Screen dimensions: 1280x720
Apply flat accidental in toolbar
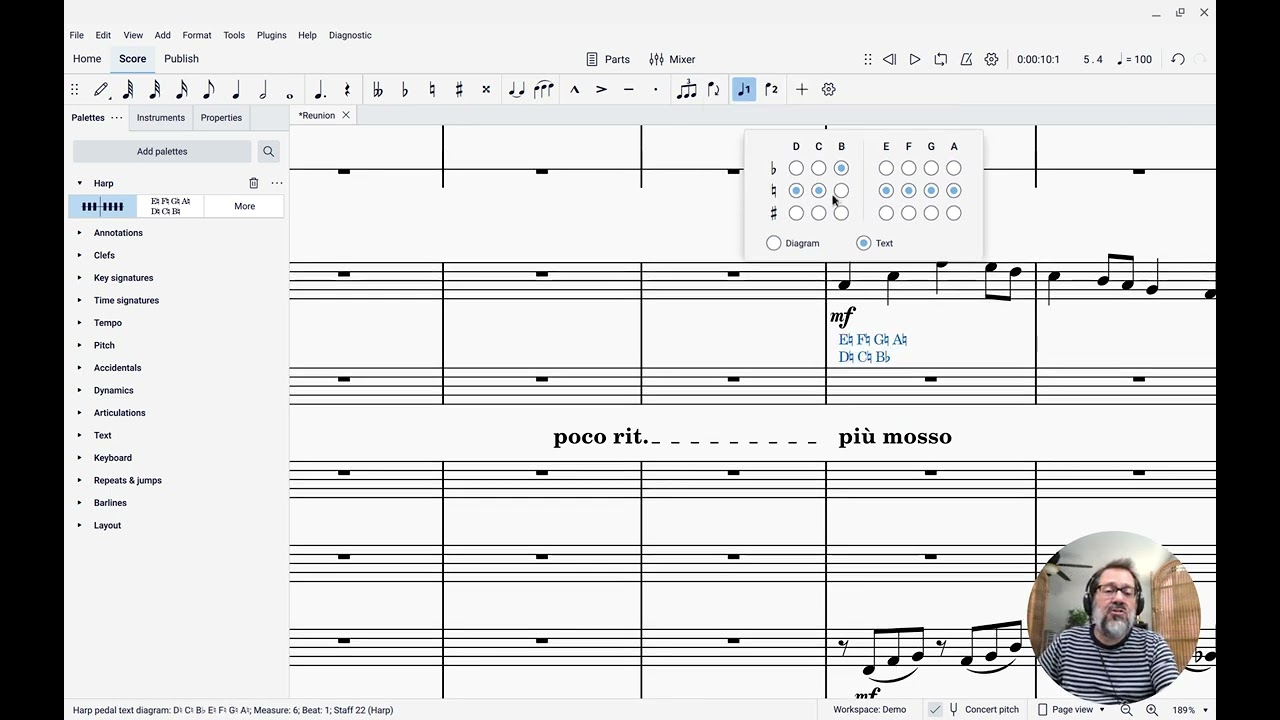point(405,89)
